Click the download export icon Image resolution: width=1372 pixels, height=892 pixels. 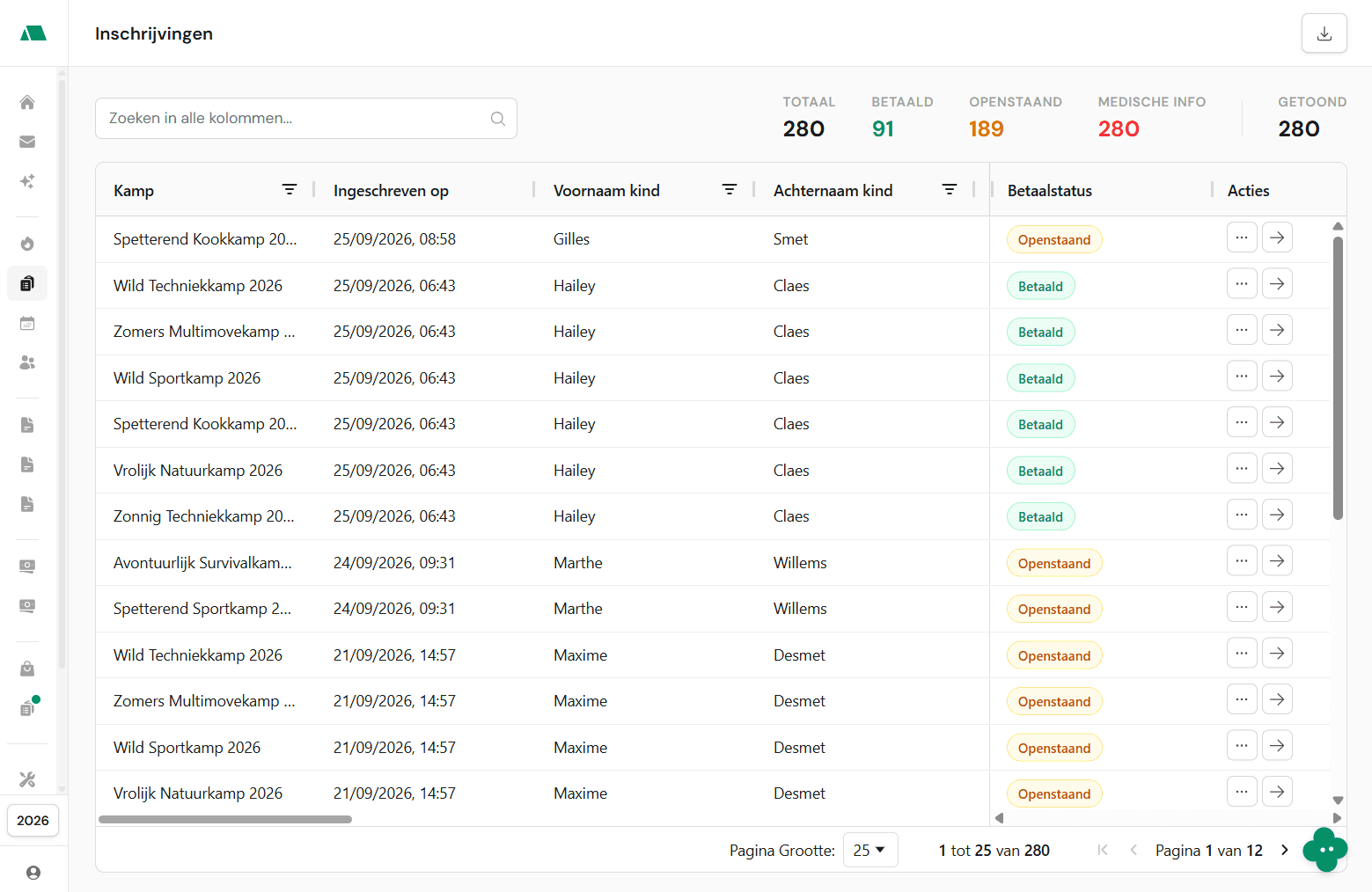click(x=1324, y=33)
